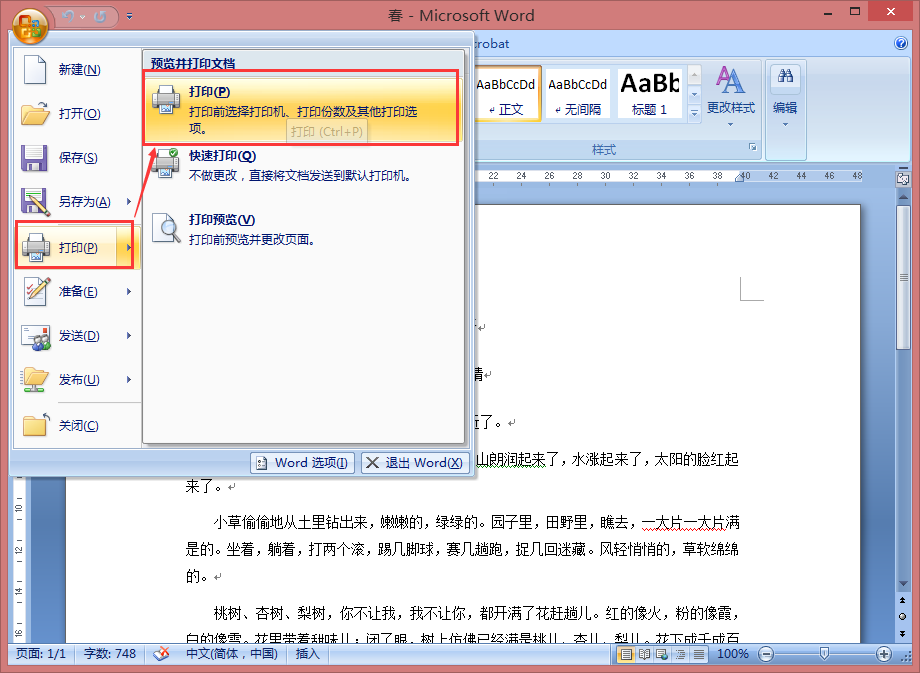Toggle 插入 insert mode in status bar

[307, 654]
